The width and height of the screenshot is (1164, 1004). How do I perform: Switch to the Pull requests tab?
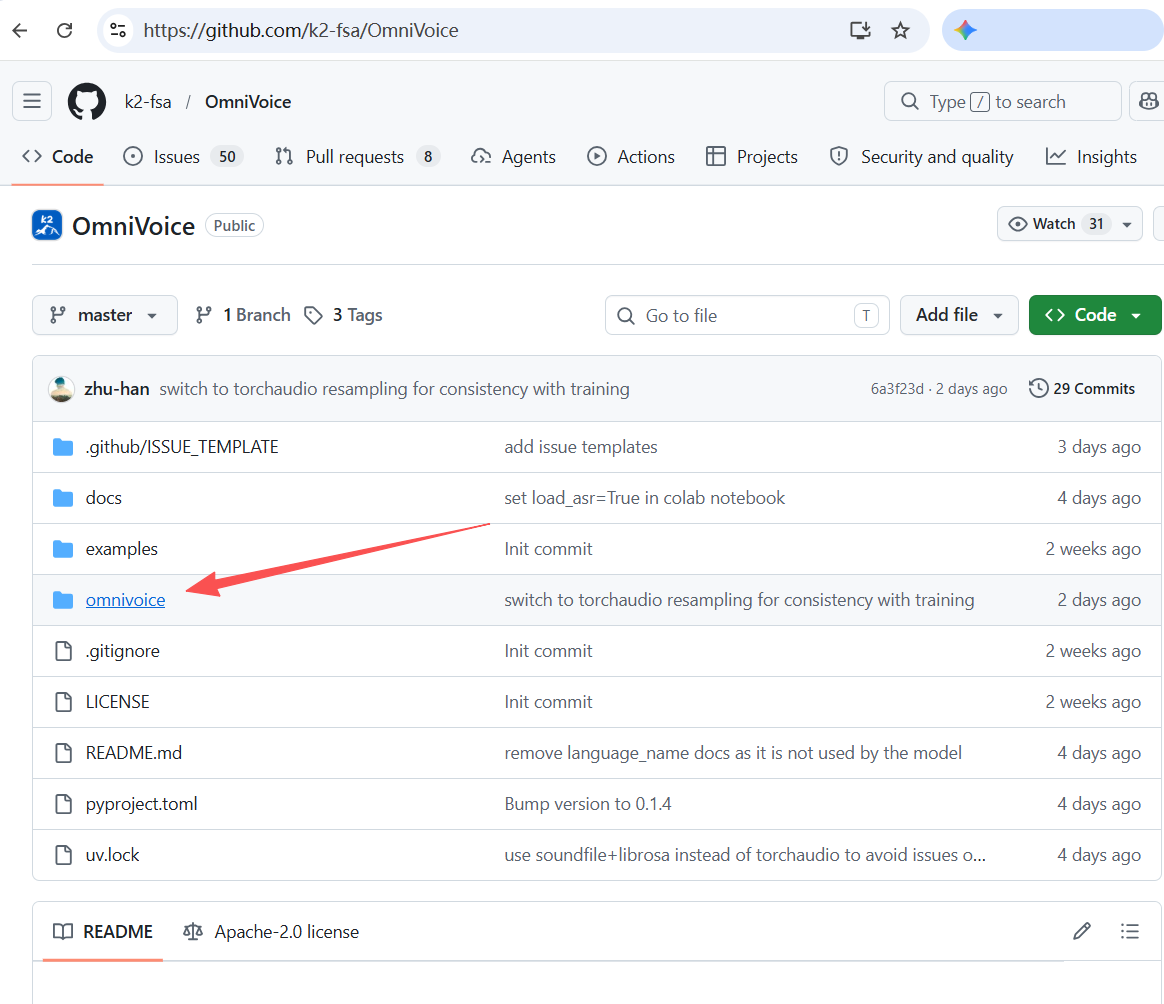click(x=355, y=157)
